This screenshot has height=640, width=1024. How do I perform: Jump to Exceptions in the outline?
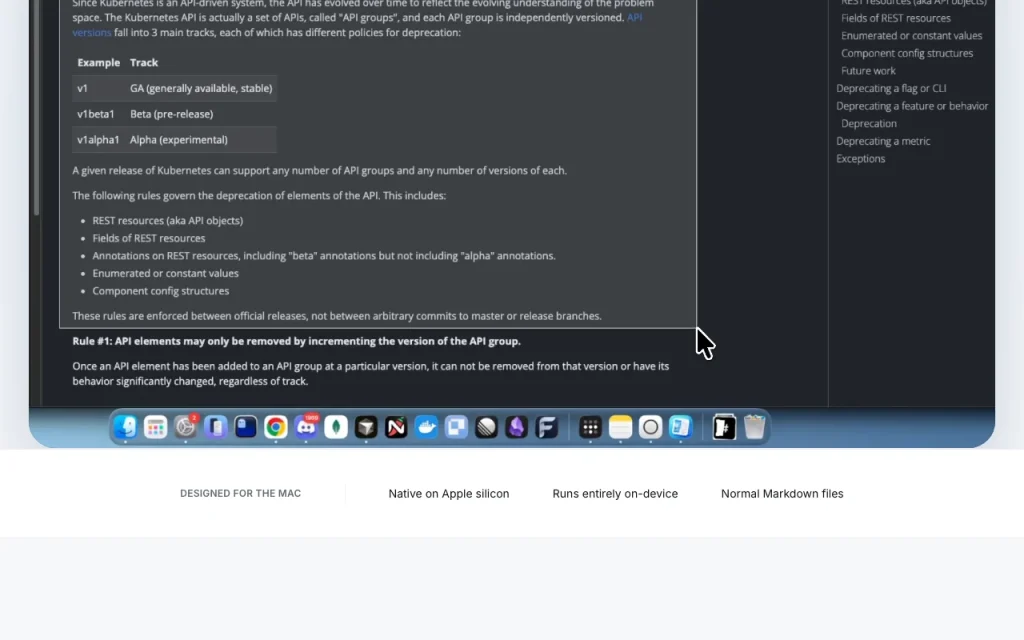coord(860,159)
